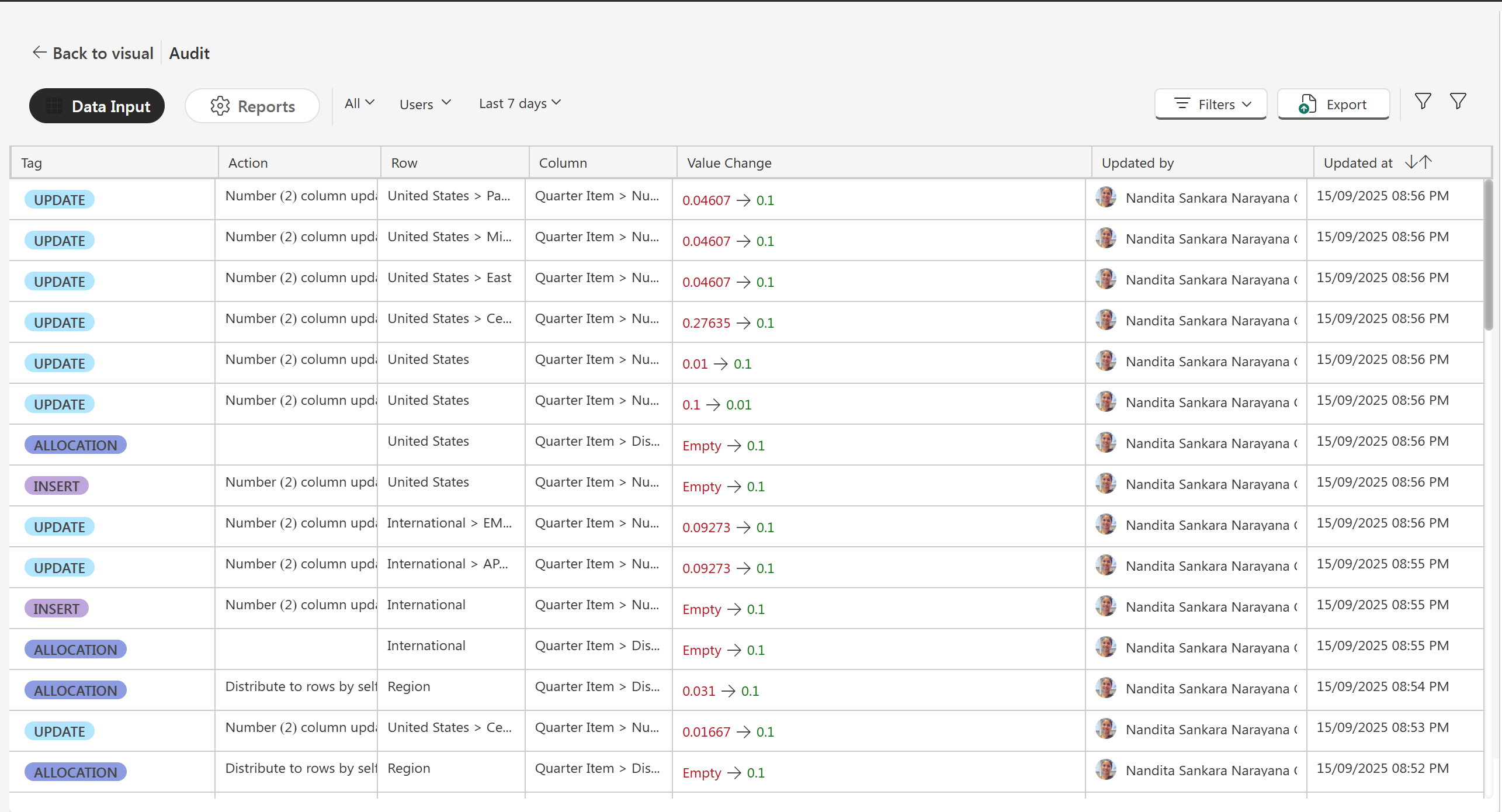Click the Value Change column header

(729, 163)
